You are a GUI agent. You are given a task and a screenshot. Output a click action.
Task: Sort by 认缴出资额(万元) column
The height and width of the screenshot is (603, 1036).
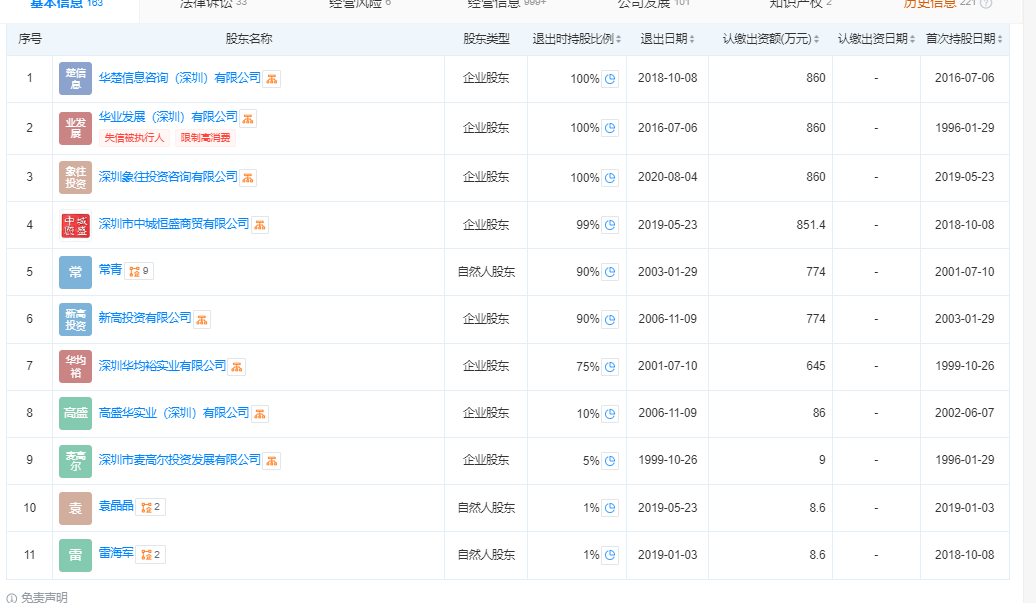770,39
